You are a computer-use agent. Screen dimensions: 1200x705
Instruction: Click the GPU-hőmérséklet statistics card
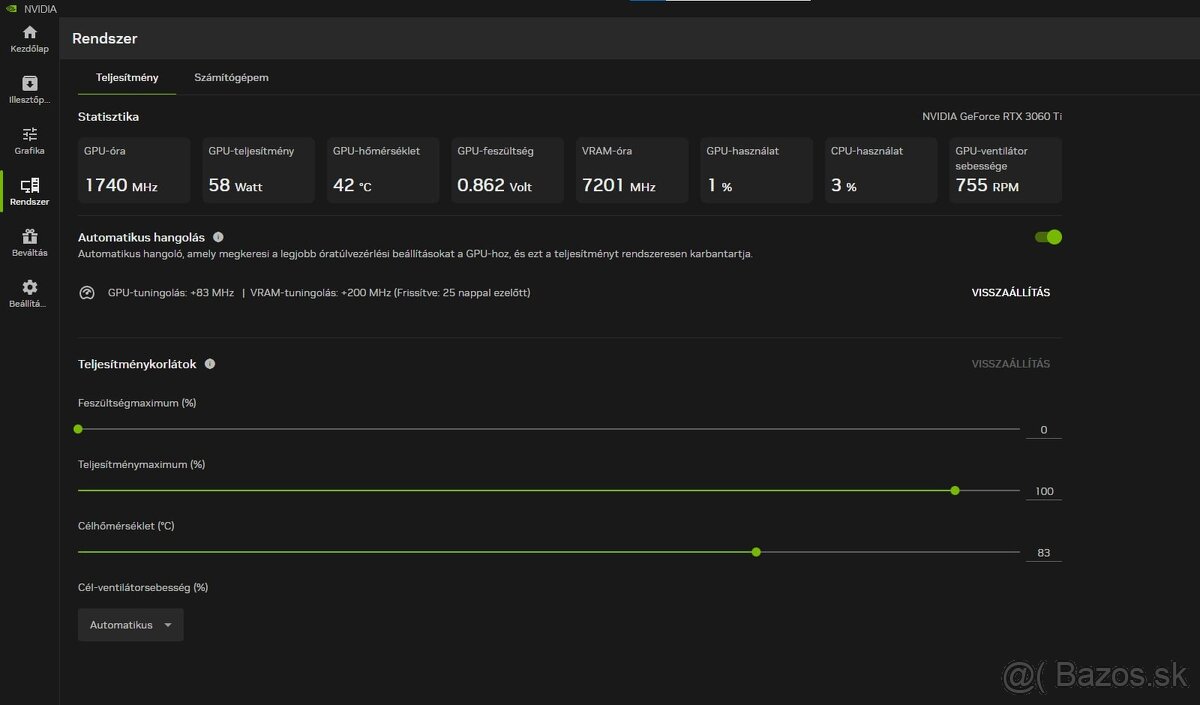383,170
